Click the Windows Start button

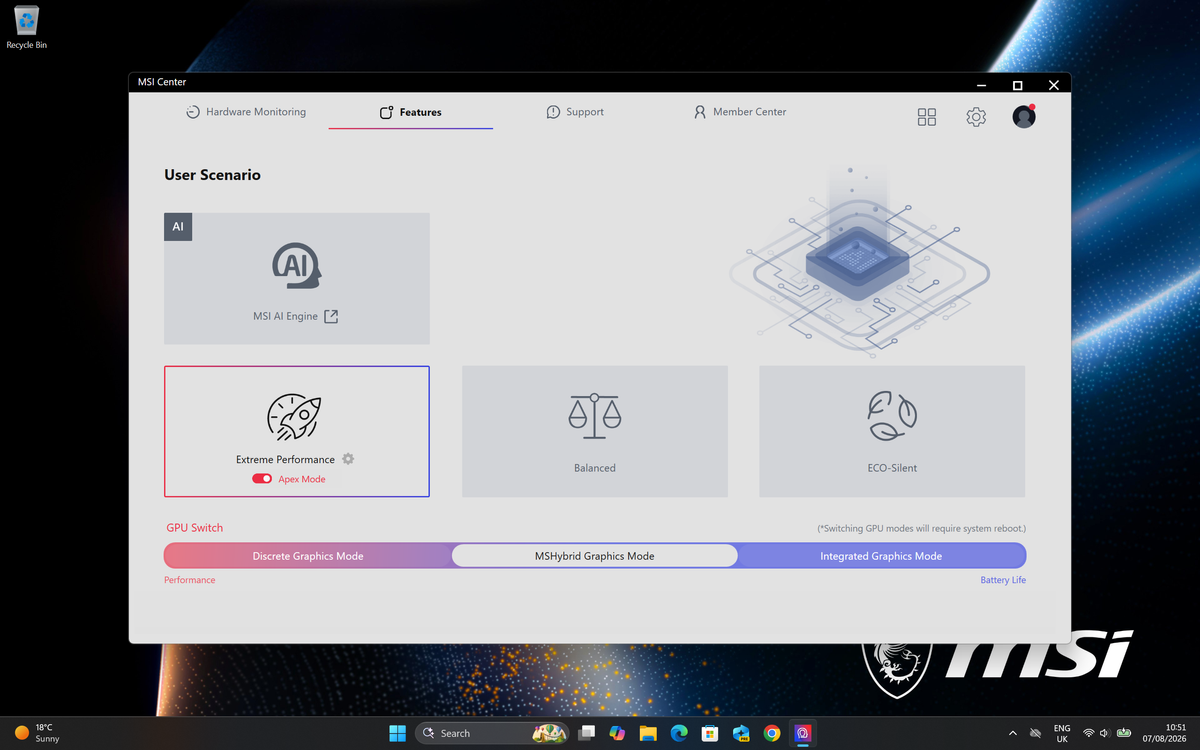[397, 733]
